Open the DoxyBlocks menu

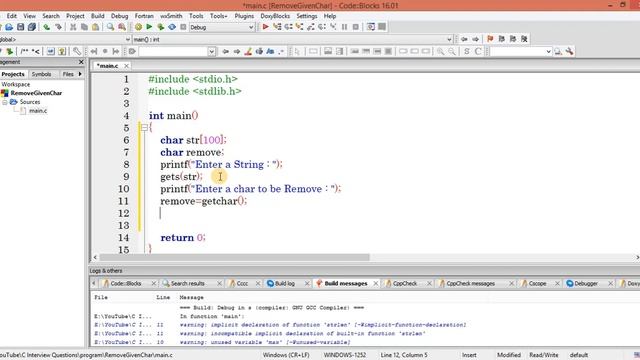[x=275, y=16]
